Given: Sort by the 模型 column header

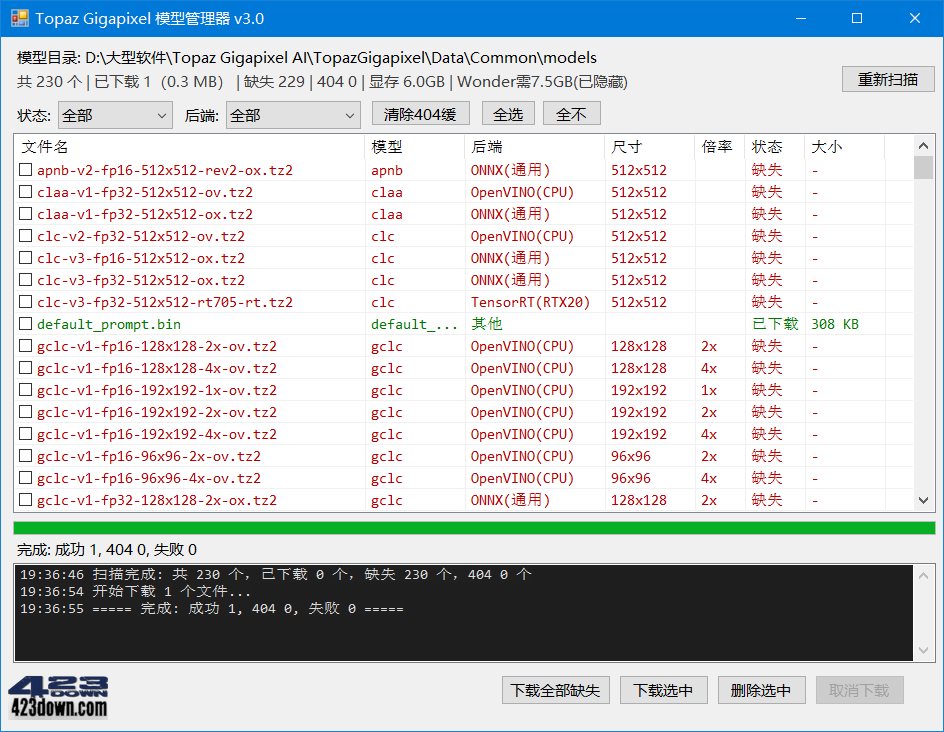Looking at the screenshot, I should [415, 147].
